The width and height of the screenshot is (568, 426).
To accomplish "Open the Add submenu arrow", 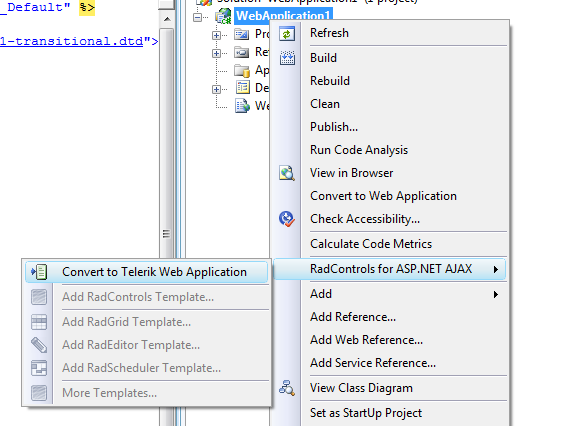I will (496, 295).
